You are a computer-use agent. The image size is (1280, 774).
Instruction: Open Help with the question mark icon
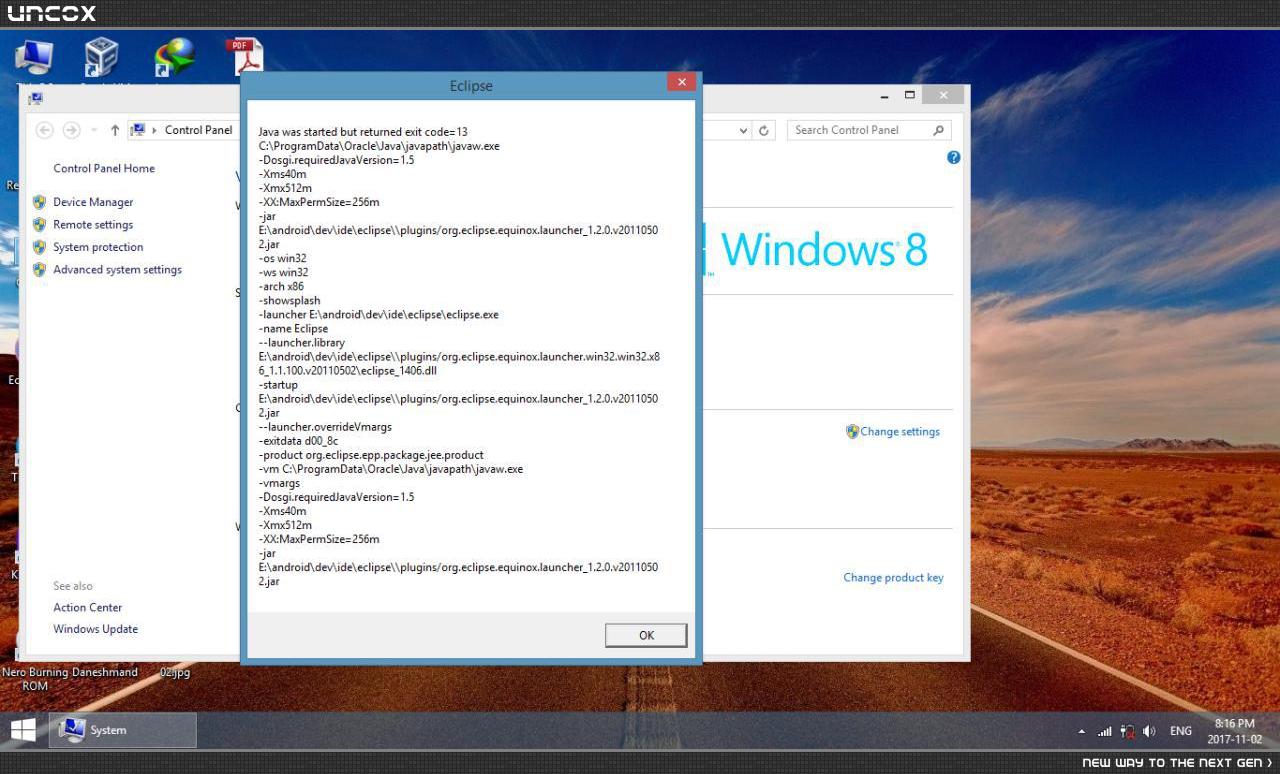pyautogui.click(x=953, y=157)
